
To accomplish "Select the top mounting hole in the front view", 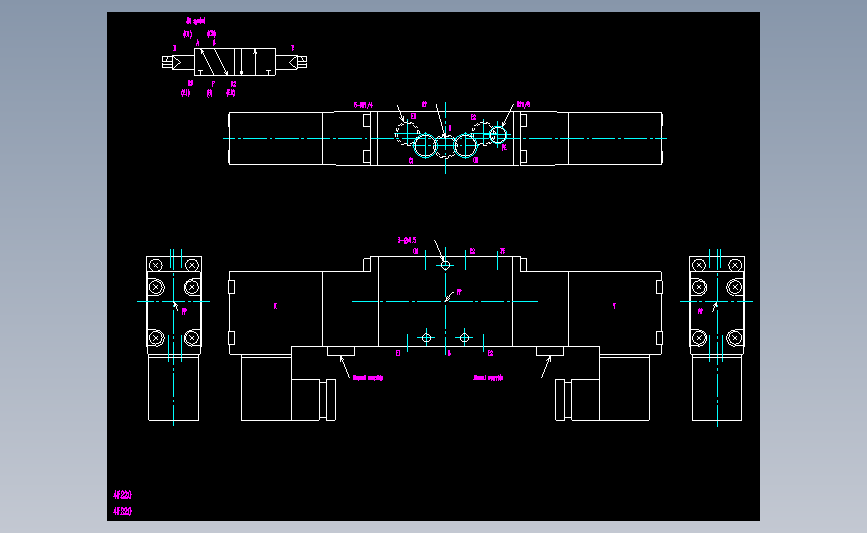I will [446, 265].
